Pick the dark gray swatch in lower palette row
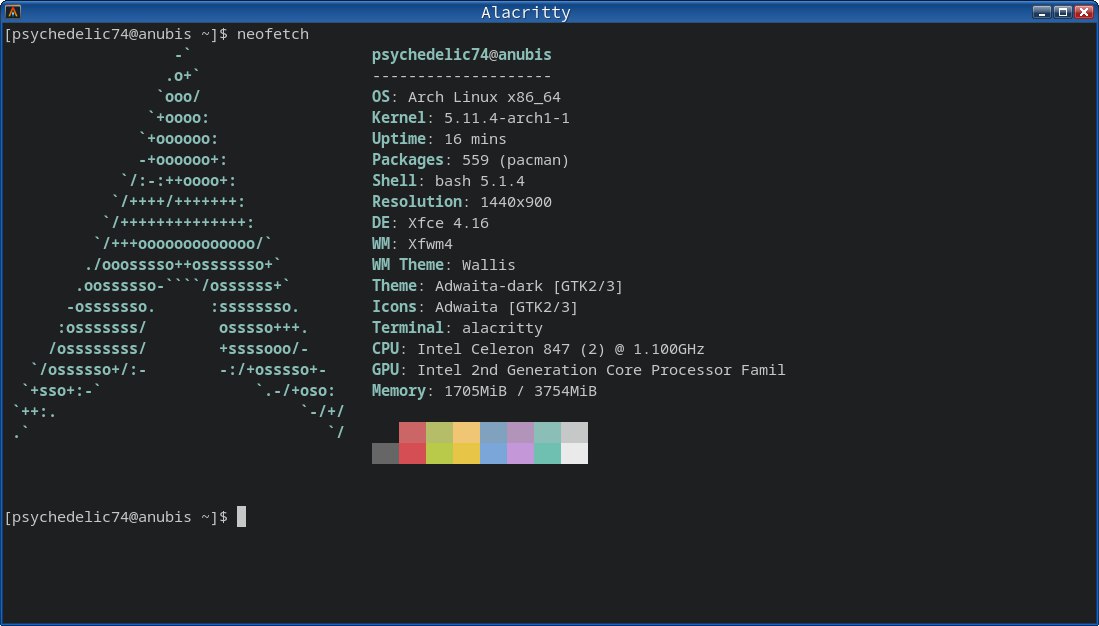This screenshot has height=626, width=1099. click(385, 454)
